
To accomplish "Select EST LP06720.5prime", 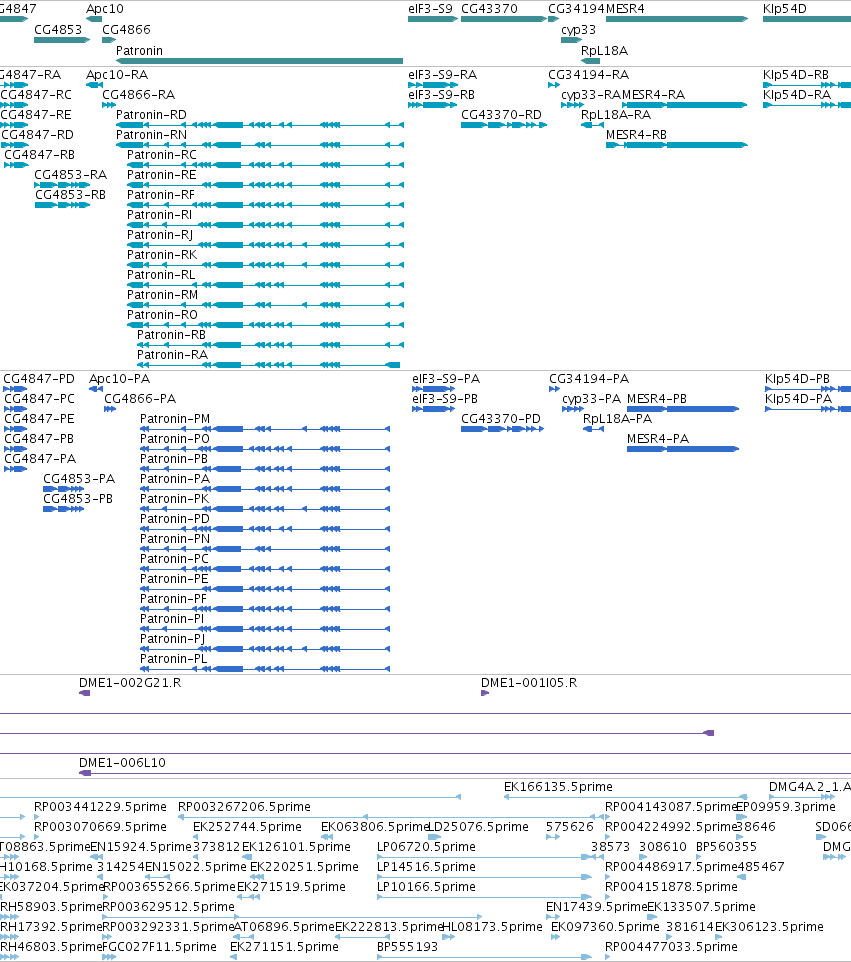I will (x=426, y=847).
